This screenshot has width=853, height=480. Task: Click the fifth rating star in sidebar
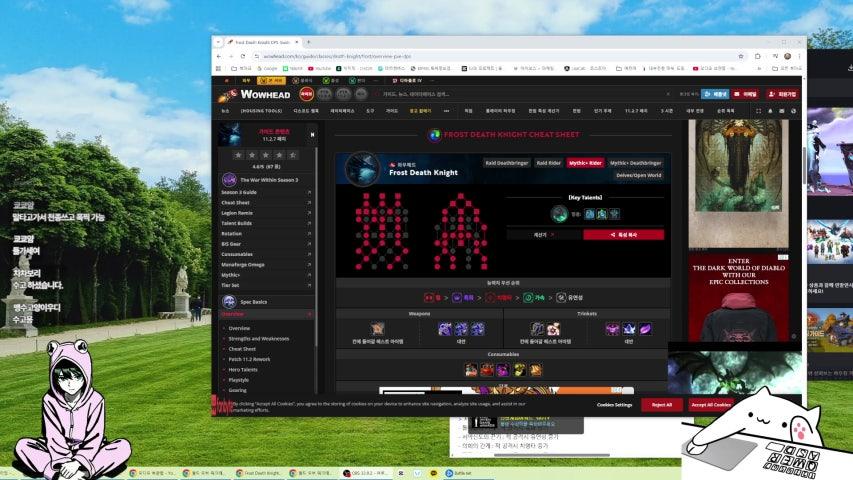click(x=293, y=155)
